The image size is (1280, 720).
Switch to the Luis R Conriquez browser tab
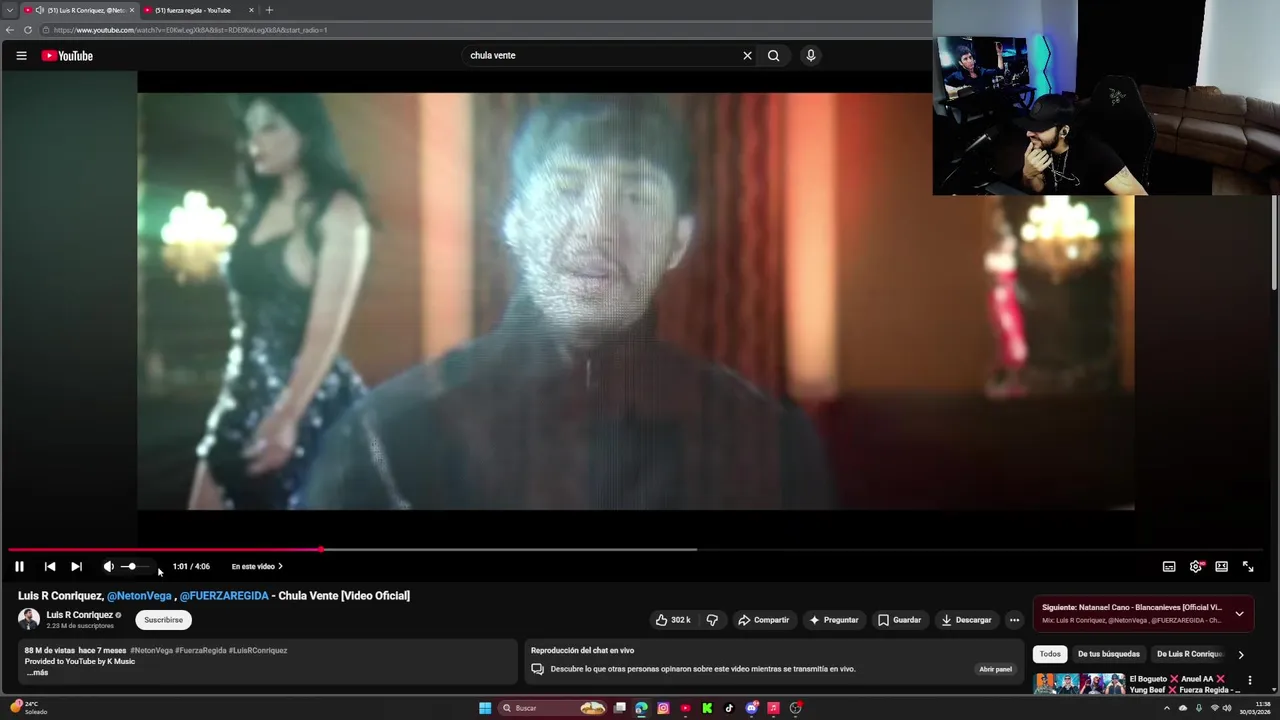[80, 10]
